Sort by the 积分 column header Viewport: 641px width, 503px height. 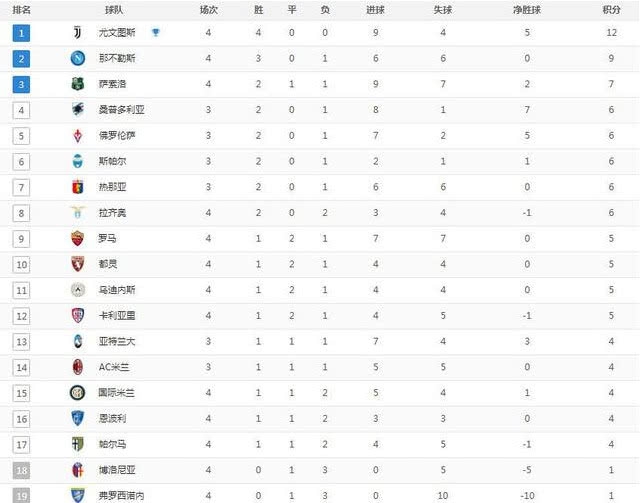(611, 10)
